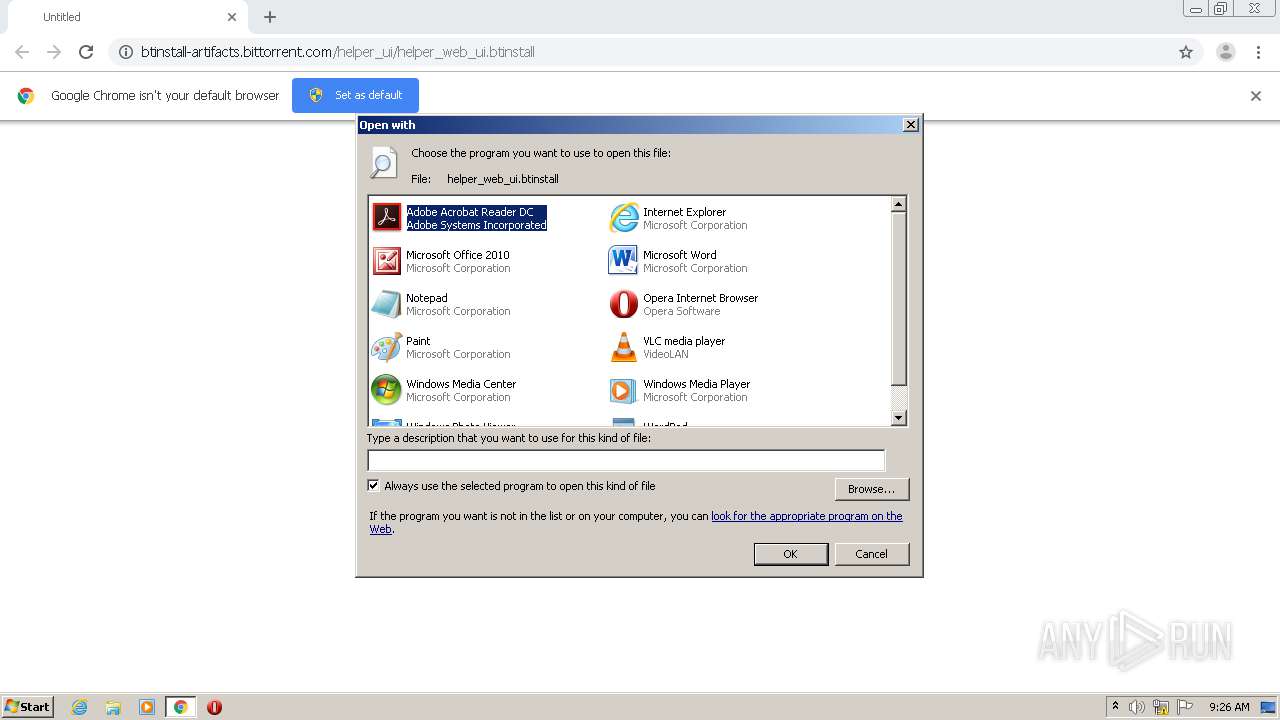This screenshot has width=1280, height=720.
Task: Open a new Chrome tab
Action: click(270, 17)
